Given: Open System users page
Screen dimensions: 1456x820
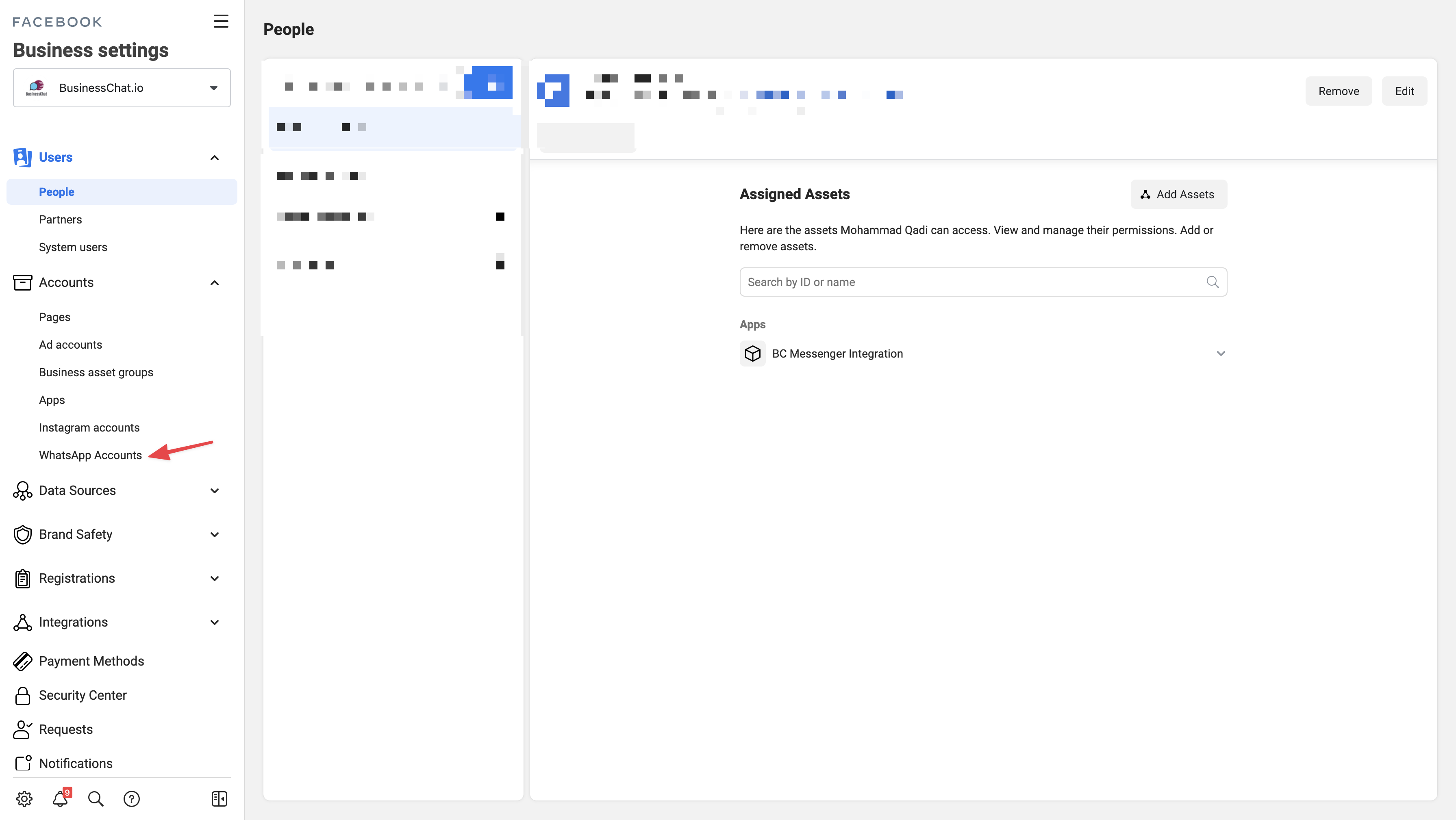Looking at the screenshot, I should coord(73,247).
